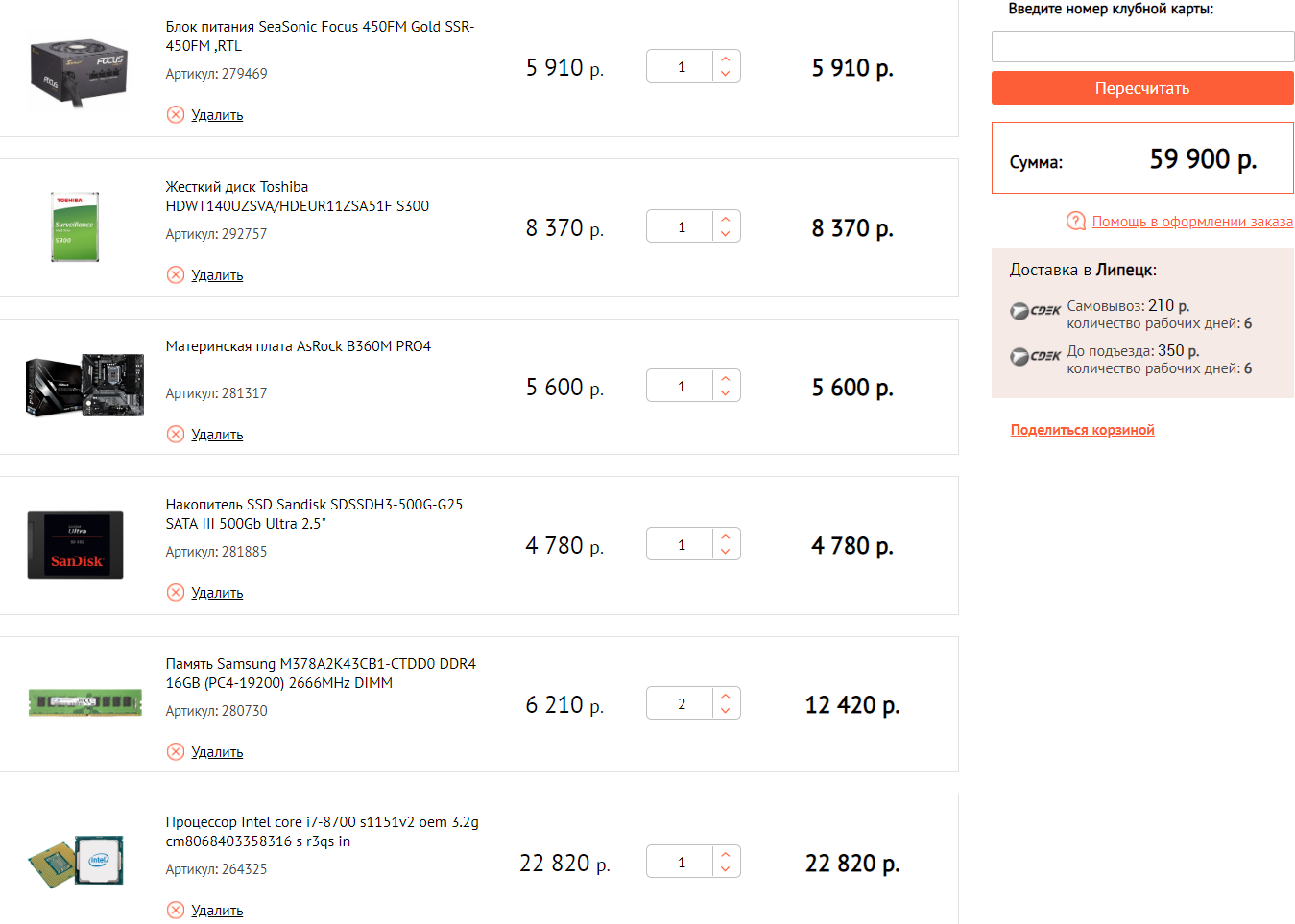The image size is (1295, 924).
Task: Edit quantity field for Samsung memory
Action: [681, 704]
